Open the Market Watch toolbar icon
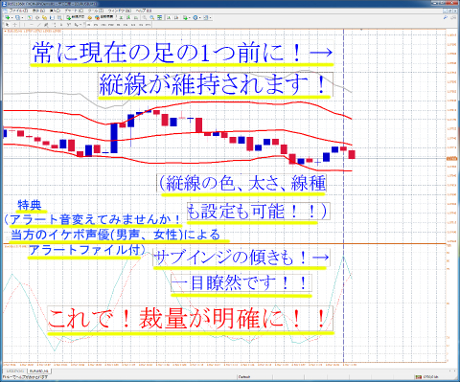Viewport: 460px width, 382px height. (30, 17)
